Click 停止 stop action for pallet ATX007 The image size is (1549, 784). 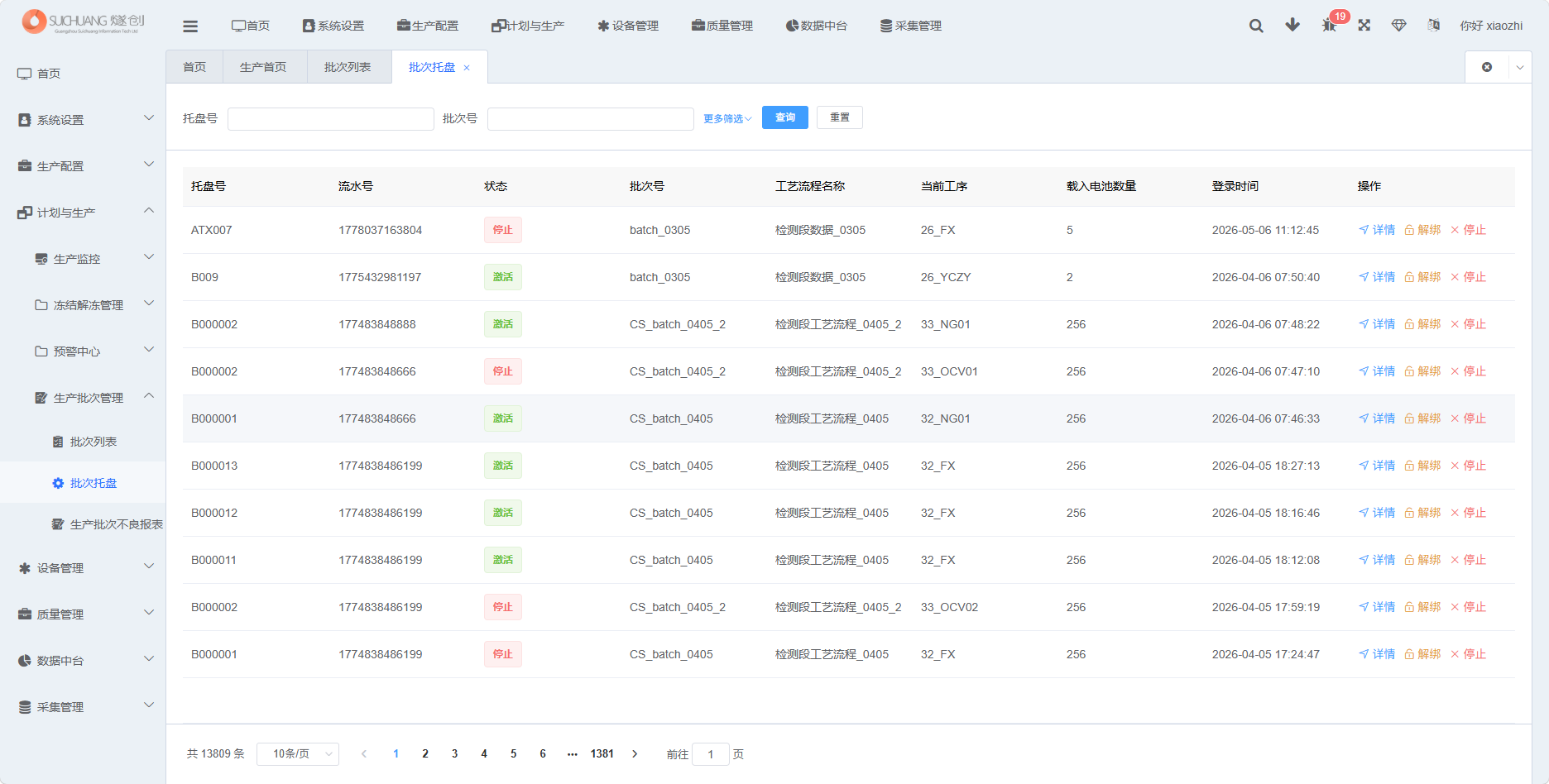tap(1468, 230)
